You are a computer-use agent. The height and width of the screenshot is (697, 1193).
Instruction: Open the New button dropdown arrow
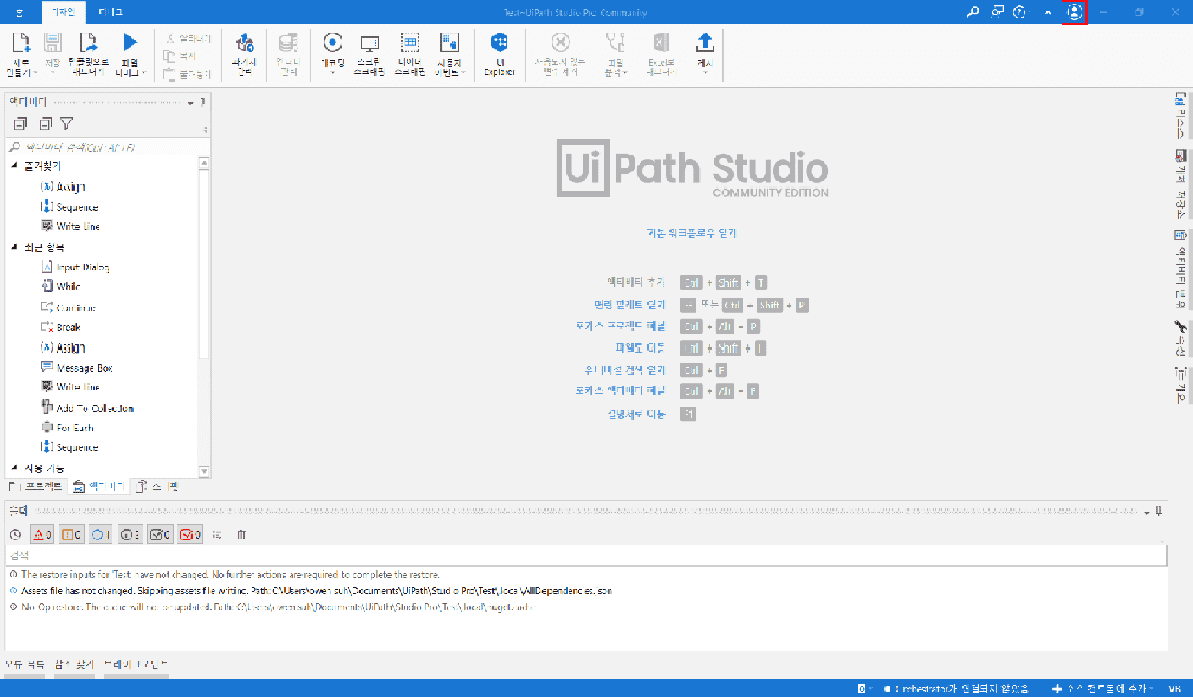pyautogui.click(x=35, y=73)
